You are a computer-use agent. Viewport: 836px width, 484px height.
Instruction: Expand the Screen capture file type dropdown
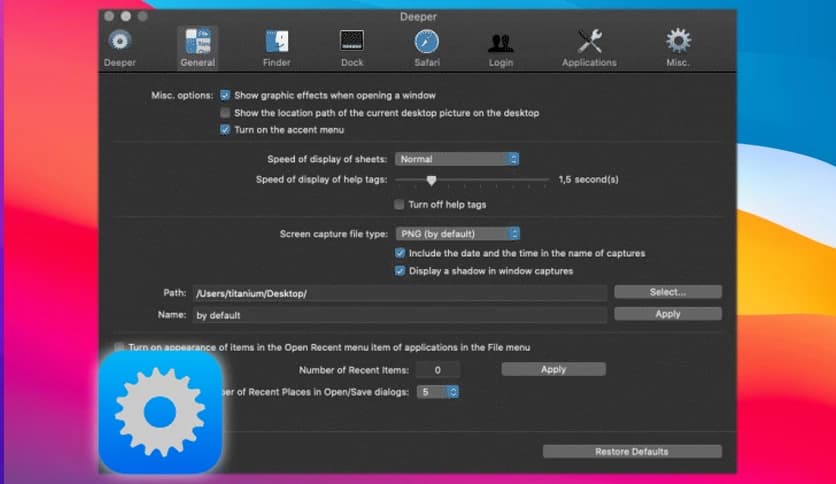[x=457, y=234]
